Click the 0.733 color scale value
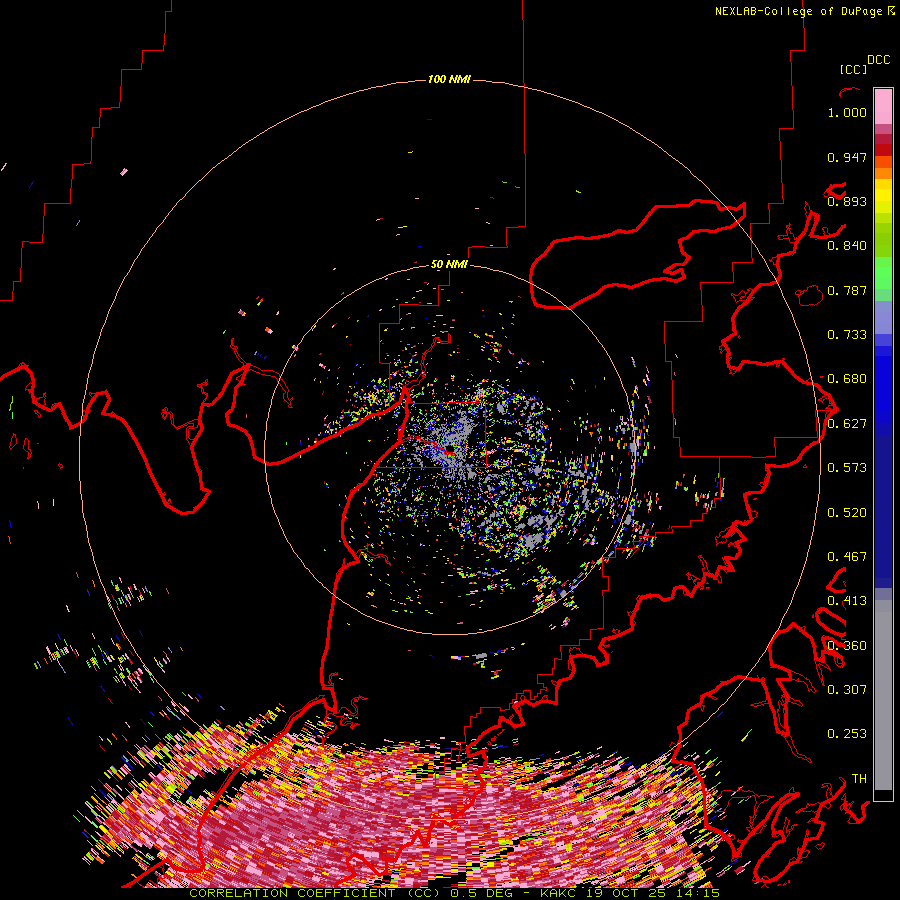900x900 pixels. pyautogui.click(x=847, y=335)
